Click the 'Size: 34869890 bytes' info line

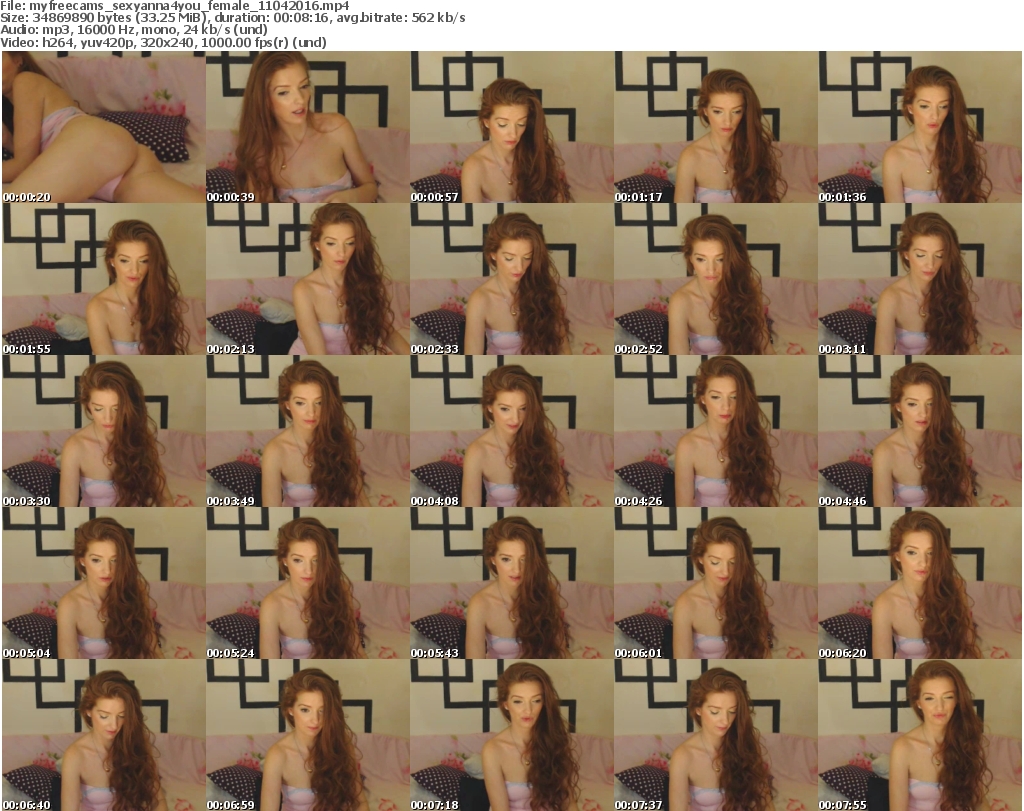click(x=232, y=18)
